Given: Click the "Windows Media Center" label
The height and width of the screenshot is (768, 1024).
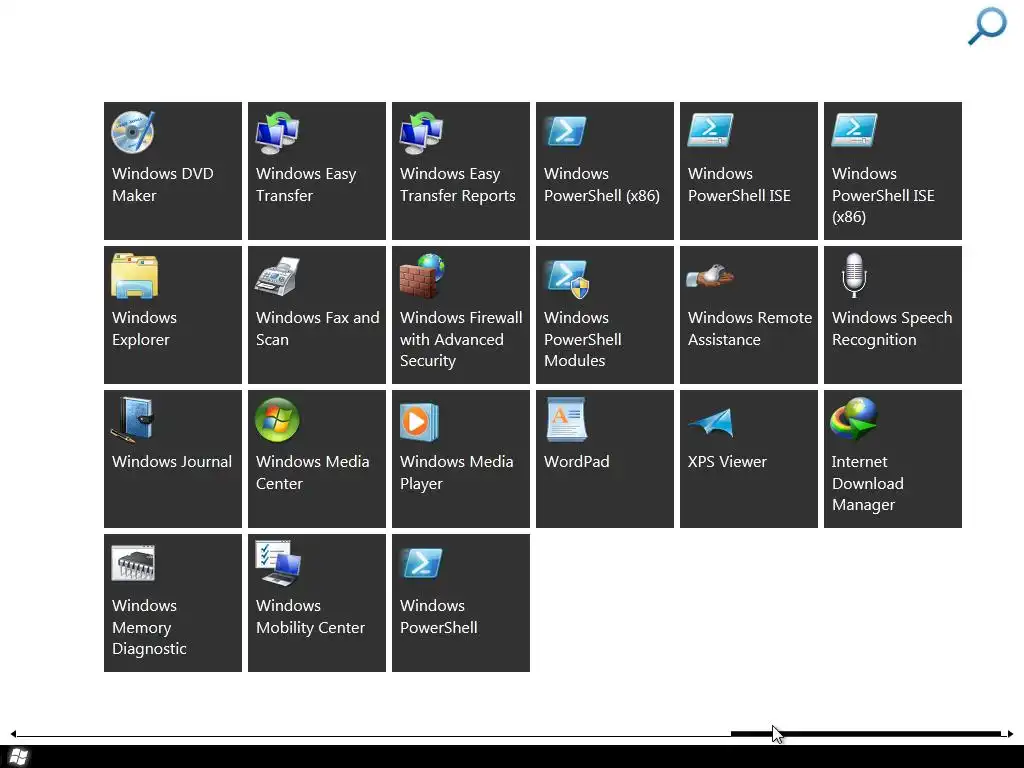Looking at the screenshot, I should pos(313,473).
